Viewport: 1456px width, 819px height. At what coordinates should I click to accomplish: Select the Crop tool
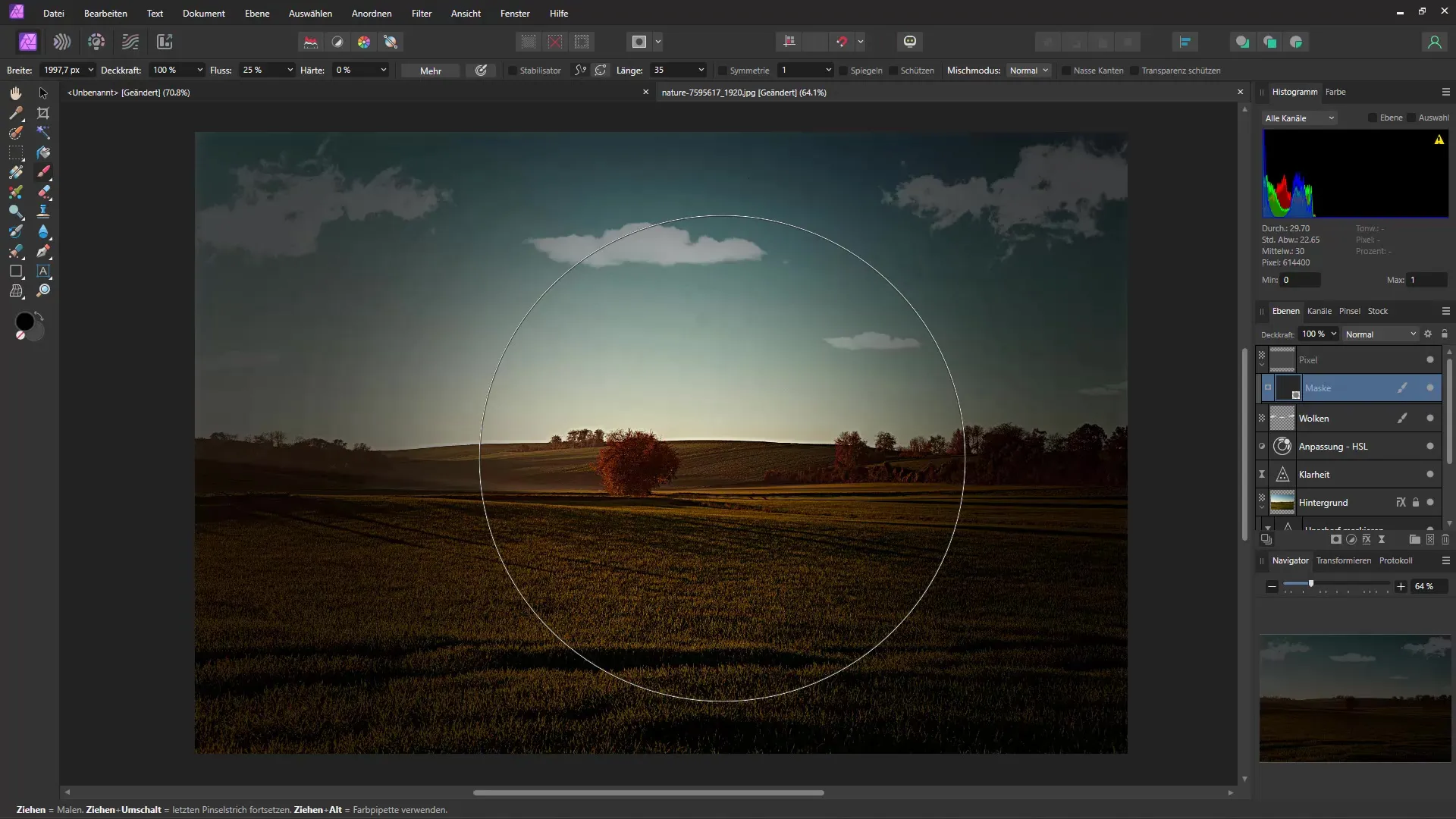click(43, 113)
